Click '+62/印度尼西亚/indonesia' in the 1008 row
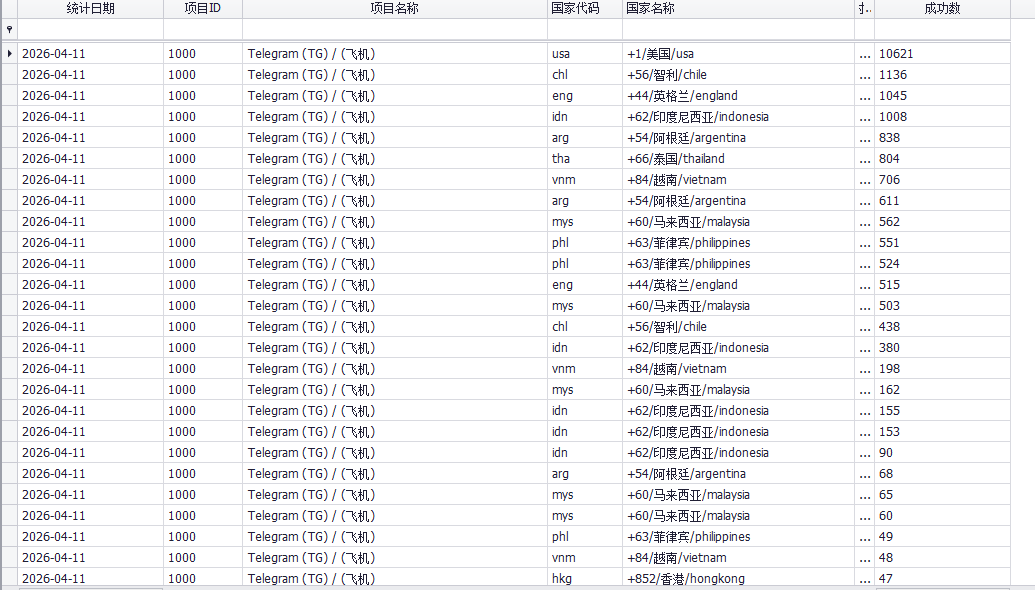The height and width of the screenshot is (590, 1035). [x=739, y=117]
